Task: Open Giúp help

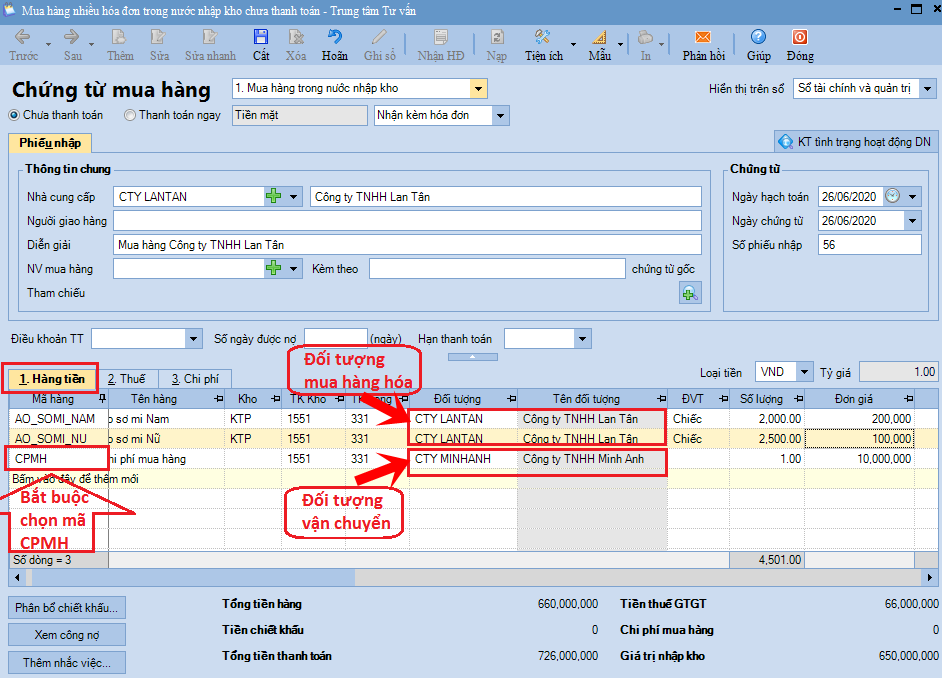Action: [x=758, y=45]
